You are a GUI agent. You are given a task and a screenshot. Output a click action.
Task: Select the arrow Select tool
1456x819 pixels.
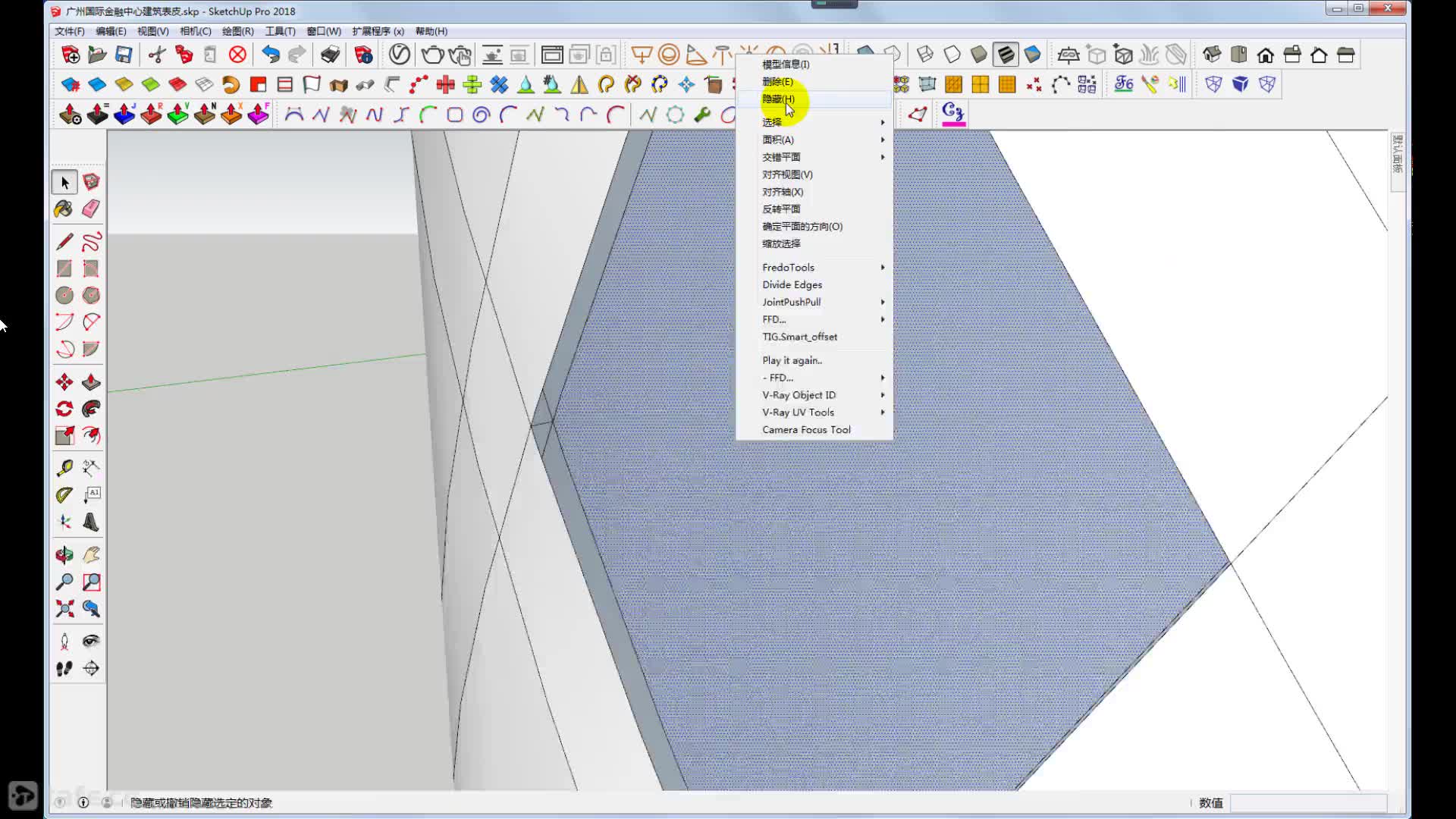point(64,182)
